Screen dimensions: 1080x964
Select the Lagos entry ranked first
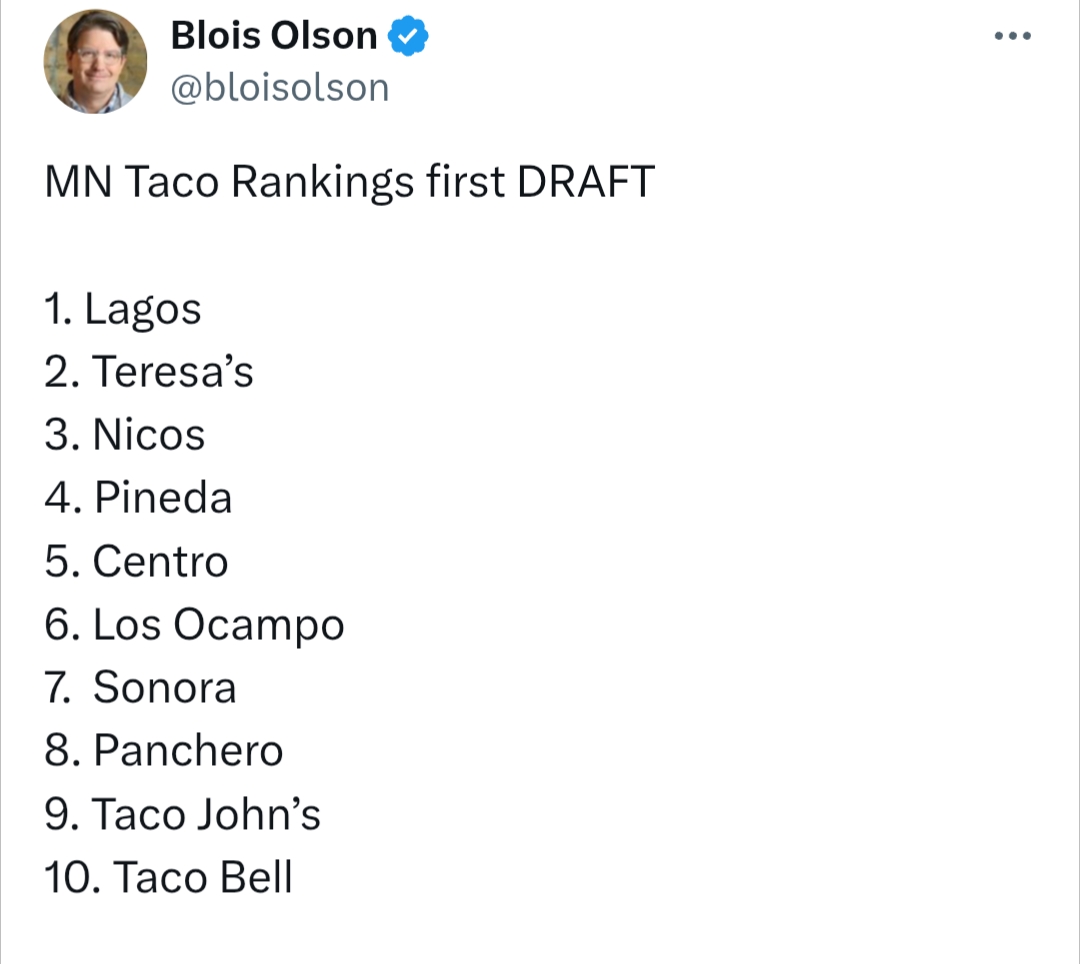[x=143, y=310]
